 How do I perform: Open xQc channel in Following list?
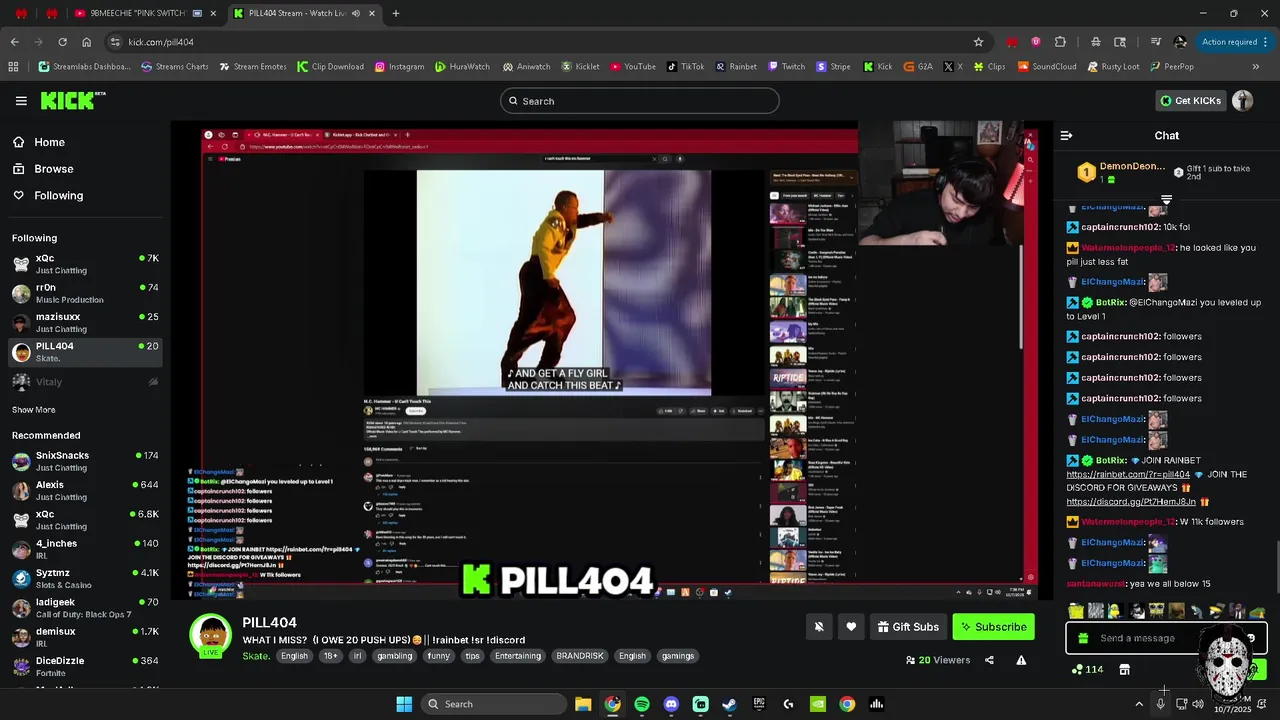tap(85, 264)
